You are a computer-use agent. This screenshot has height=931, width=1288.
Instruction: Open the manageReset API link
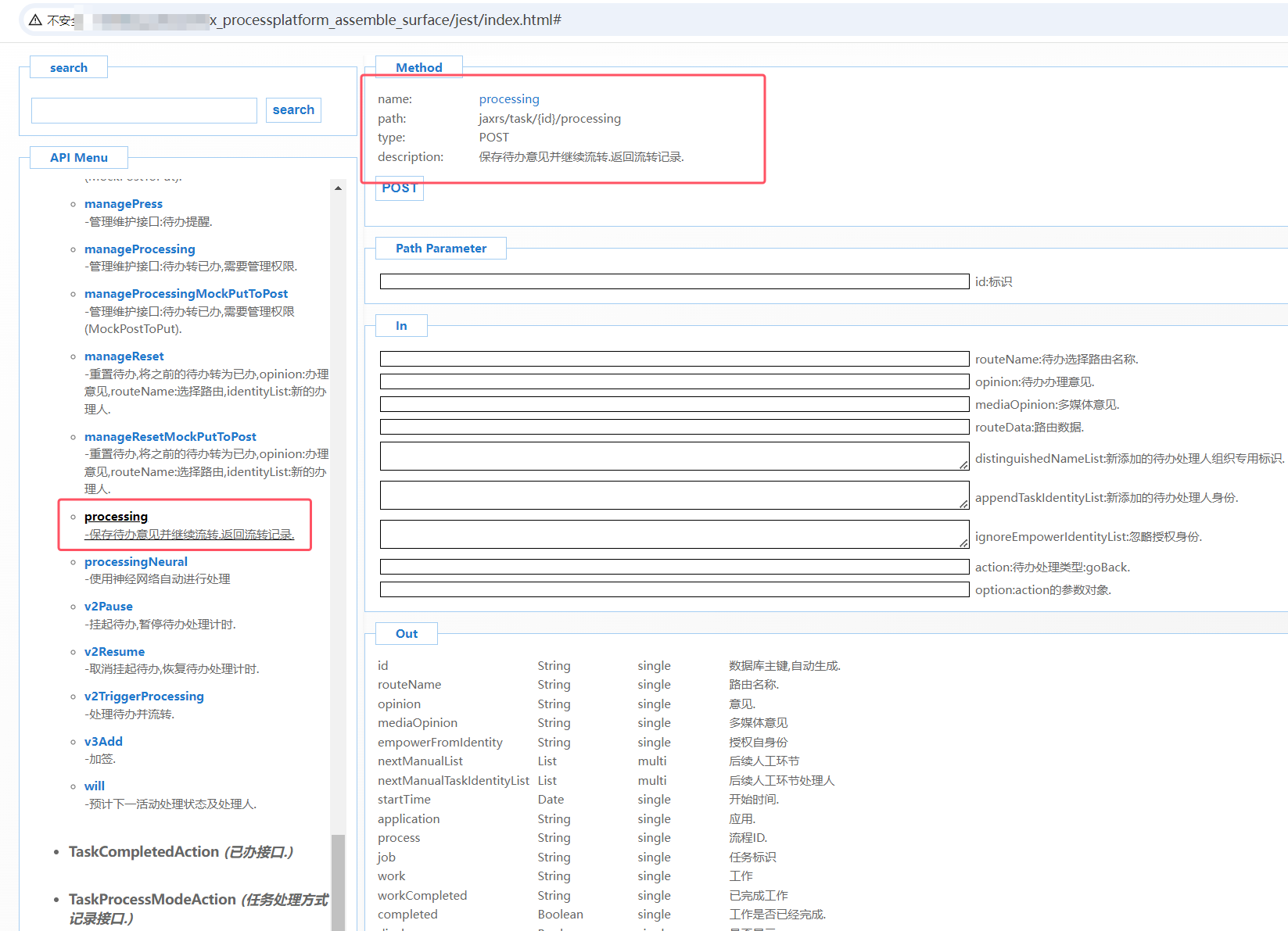(x=124, y=356)
